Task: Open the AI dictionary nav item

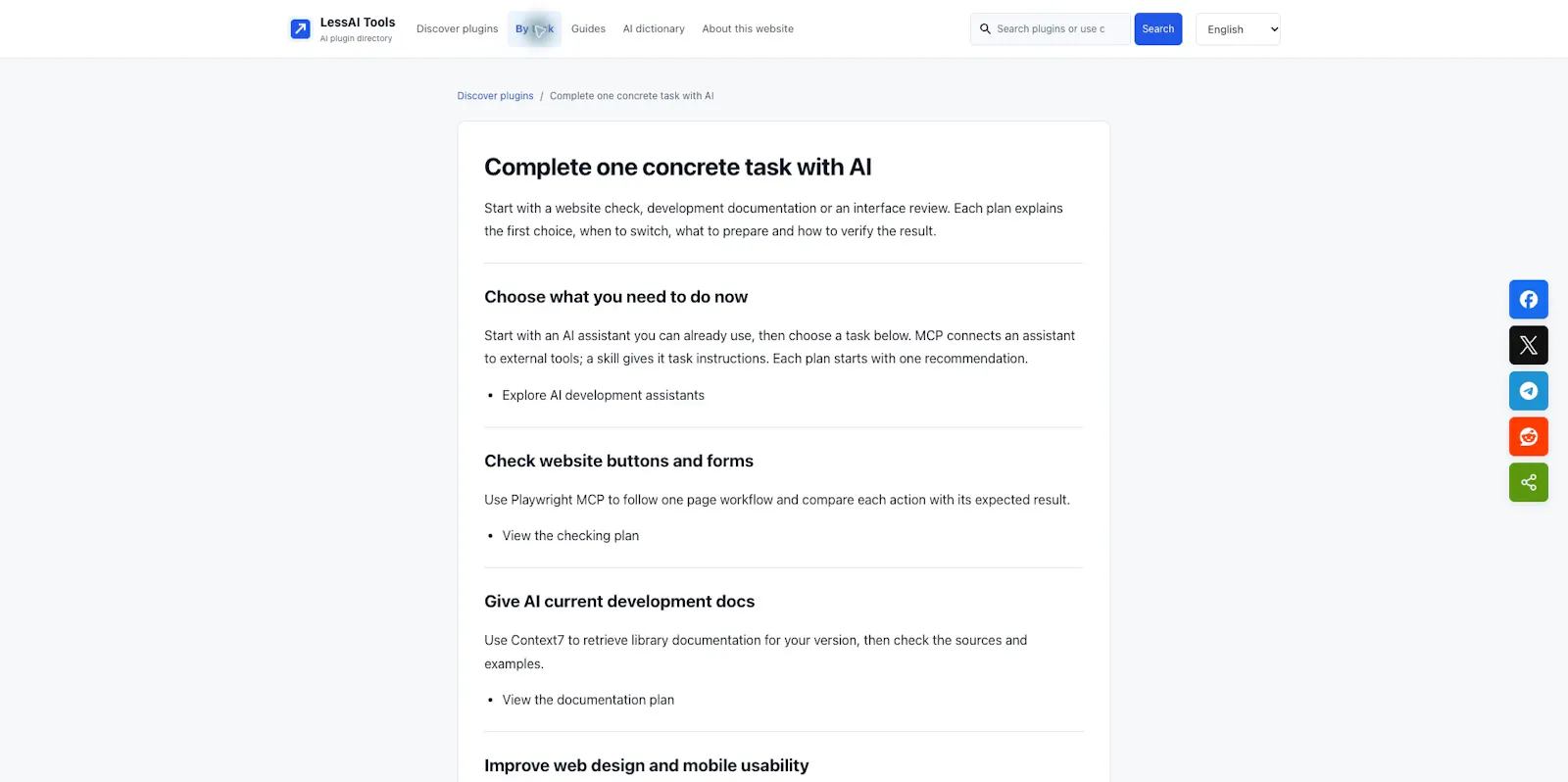Action: (x=654, y=29)
